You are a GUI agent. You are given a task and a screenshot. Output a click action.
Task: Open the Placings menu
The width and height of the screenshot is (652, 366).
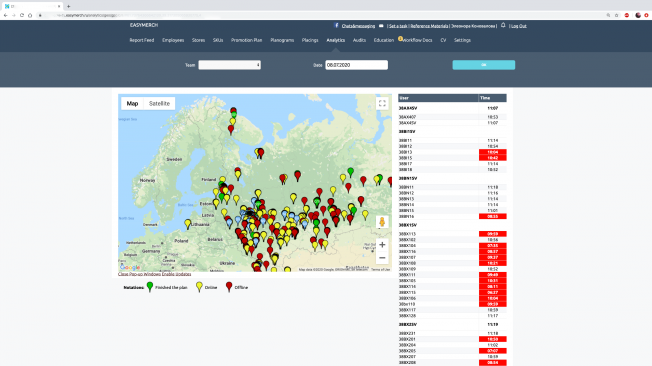click(x=310, y=40)
